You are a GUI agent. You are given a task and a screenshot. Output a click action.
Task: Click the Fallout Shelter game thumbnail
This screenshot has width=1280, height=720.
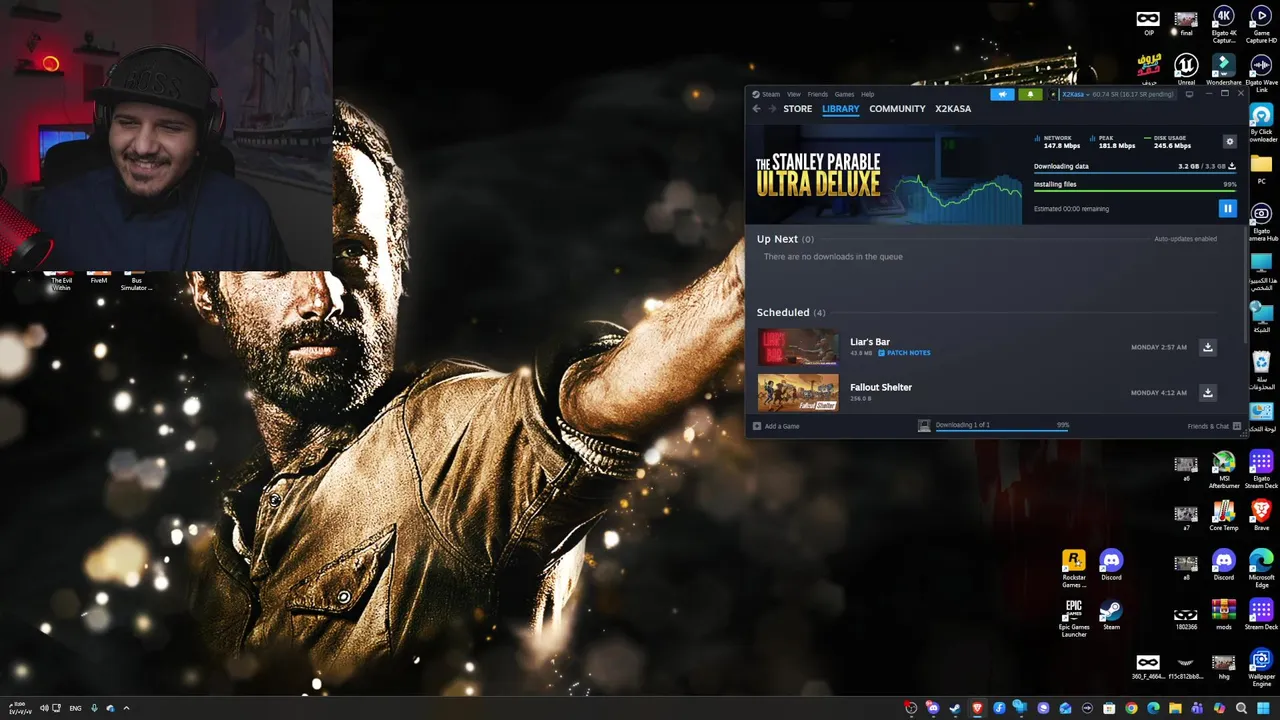798,393
